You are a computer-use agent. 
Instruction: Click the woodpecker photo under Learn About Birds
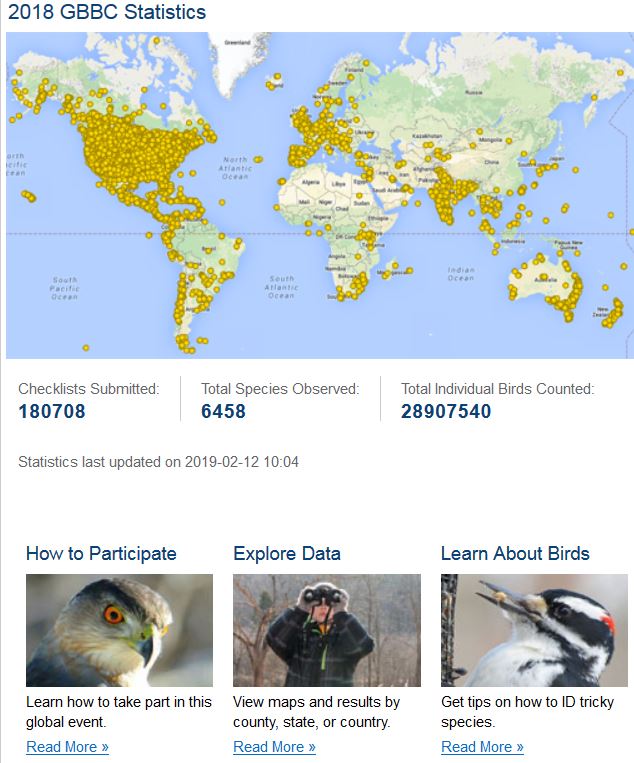coord(534,630)
